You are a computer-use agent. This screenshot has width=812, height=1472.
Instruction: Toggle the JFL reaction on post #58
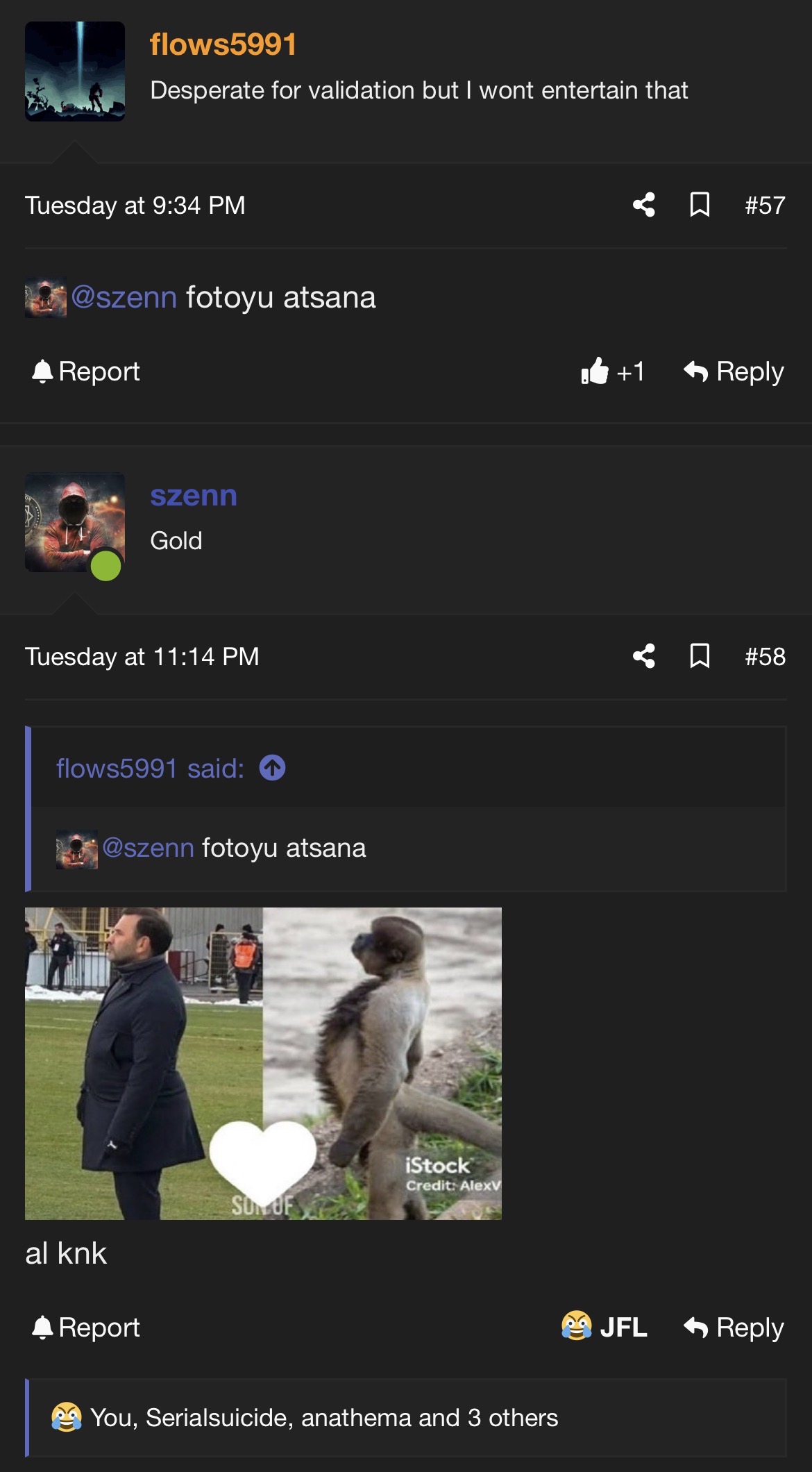pyautogui.click(x=604, y=1327)
